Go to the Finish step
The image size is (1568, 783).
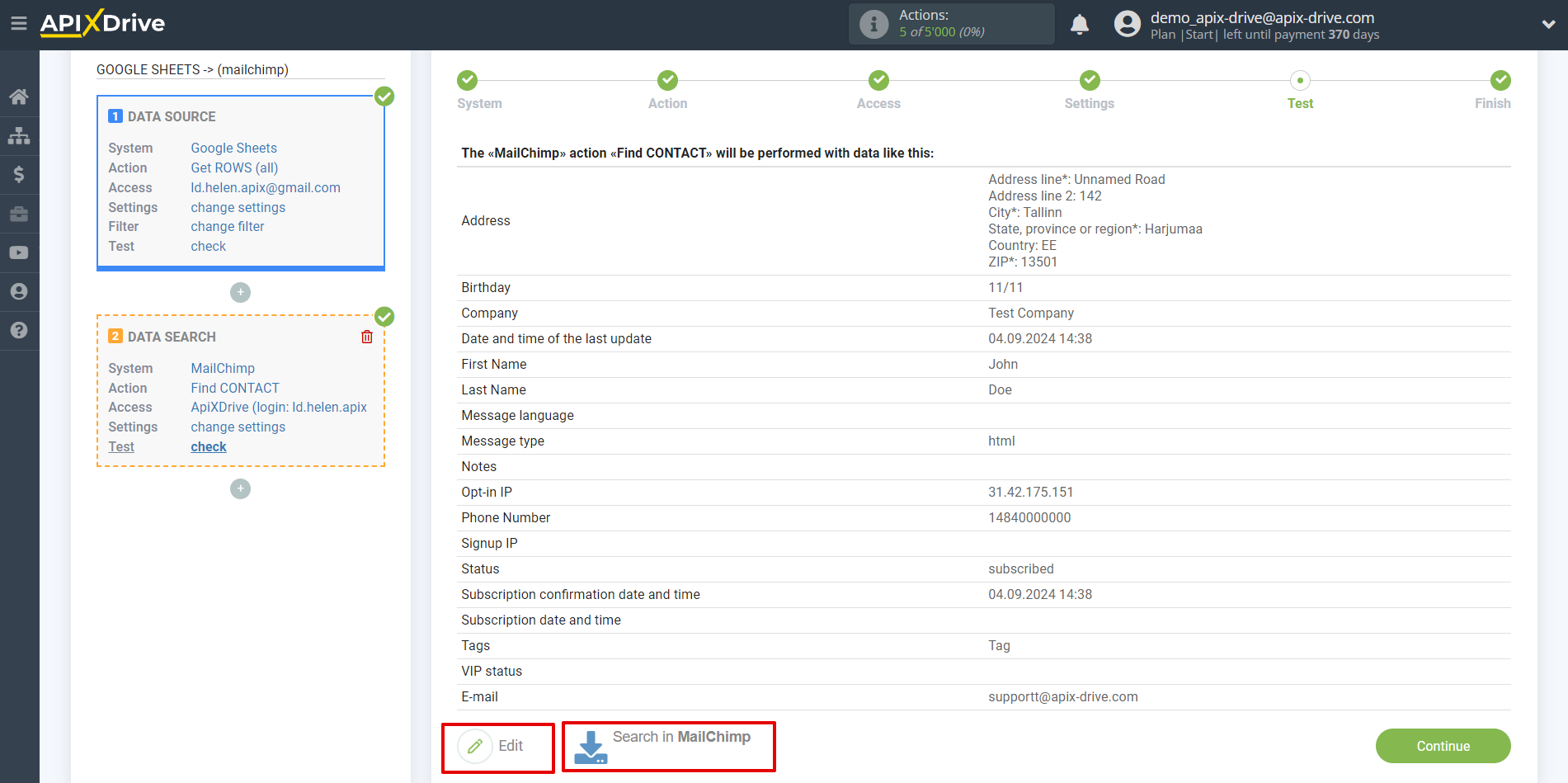(1500, 80)
